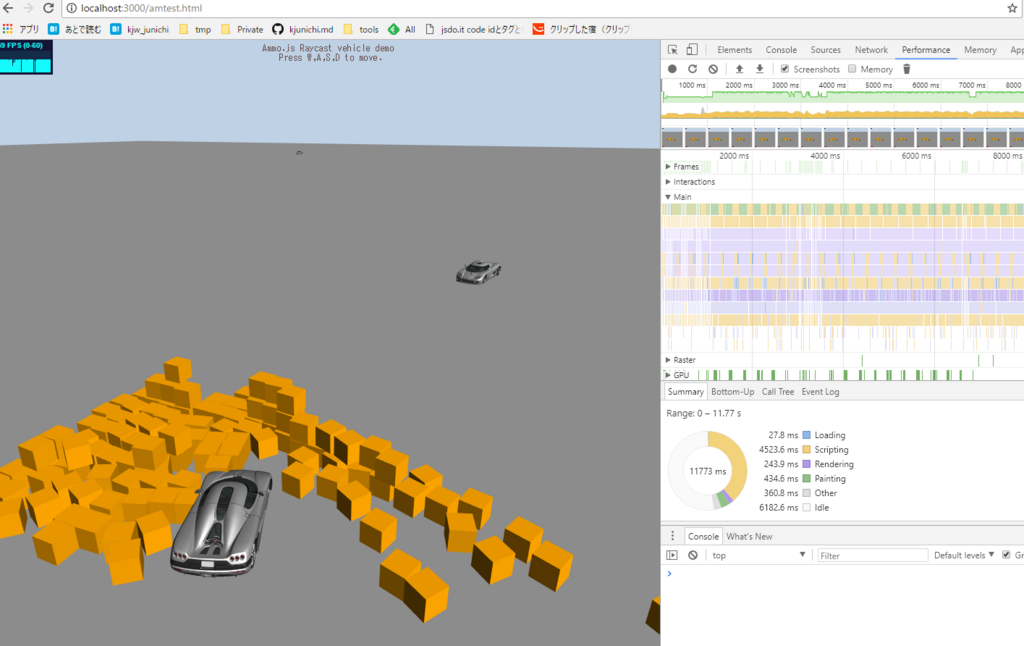
Task: Click the FPS stats panel
Action: pos(26,57)
